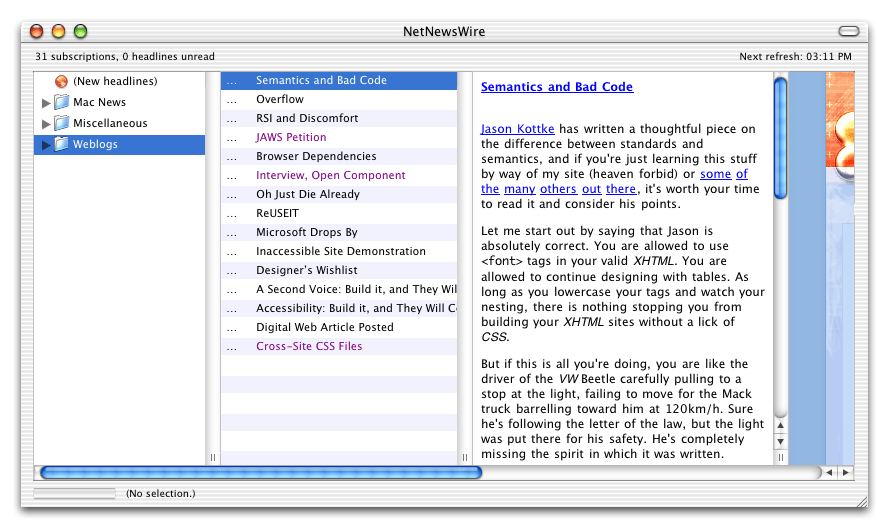Click the Next refresh time text
Image resolution: width=890 pixels, height=530 pixels.
[795, 57]
